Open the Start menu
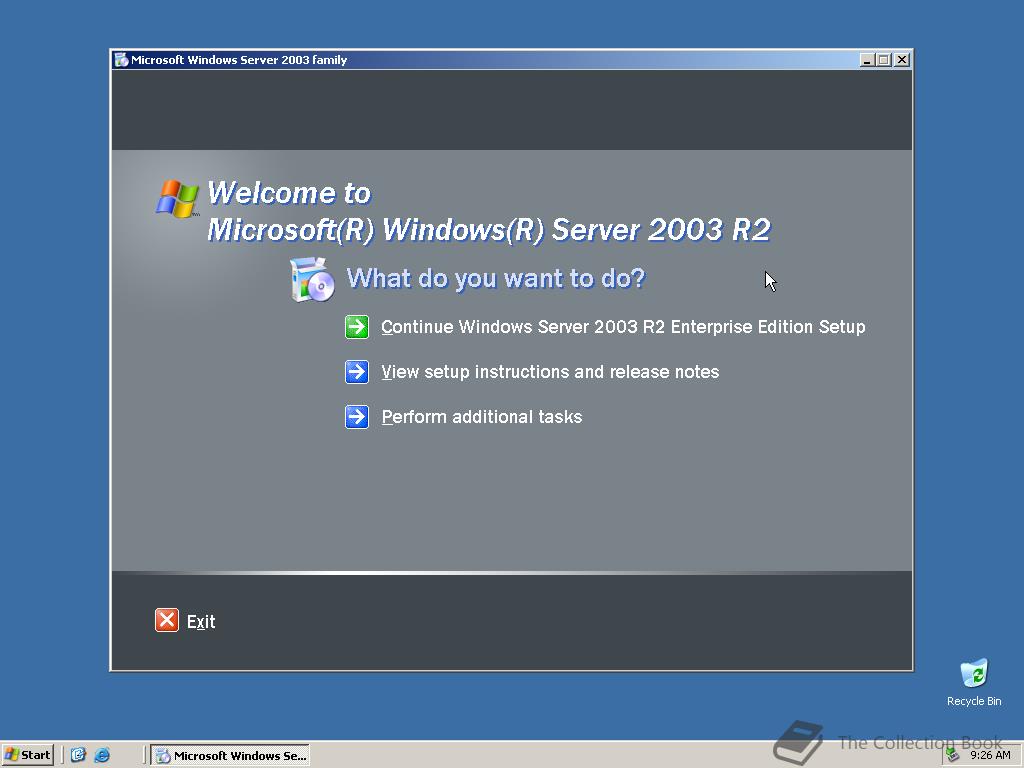 coord(27,755)
